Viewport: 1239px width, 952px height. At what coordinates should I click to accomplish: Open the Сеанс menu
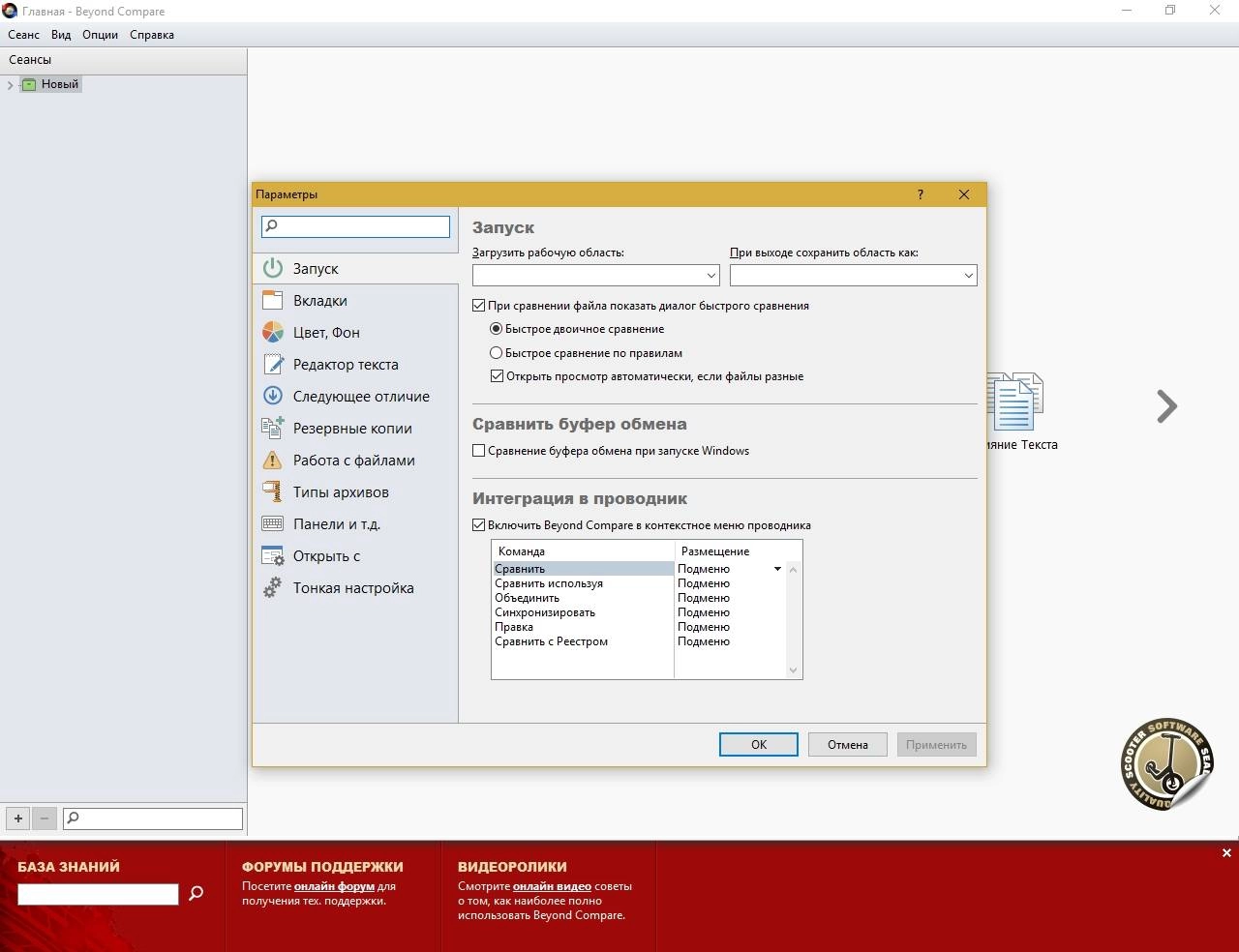point(24,35)
